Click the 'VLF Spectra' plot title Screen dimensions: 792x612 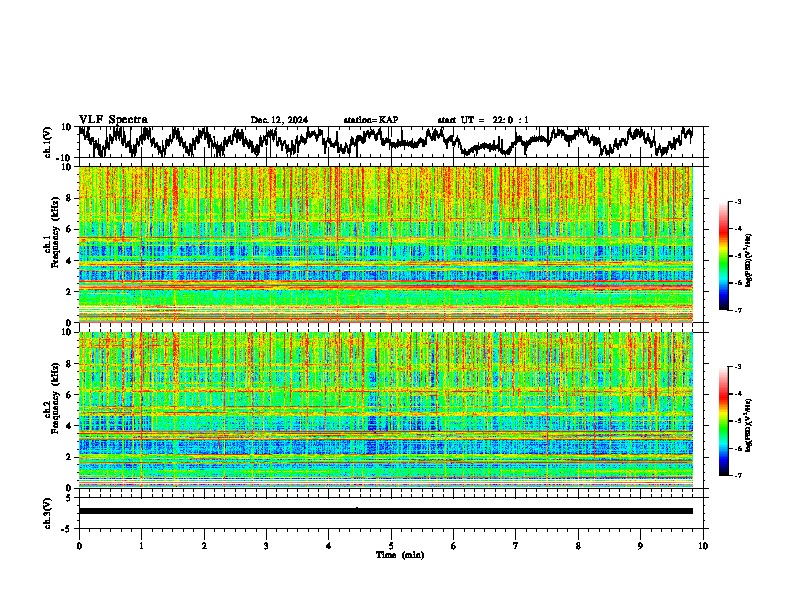pyautogui.click(x=113, y=120)
